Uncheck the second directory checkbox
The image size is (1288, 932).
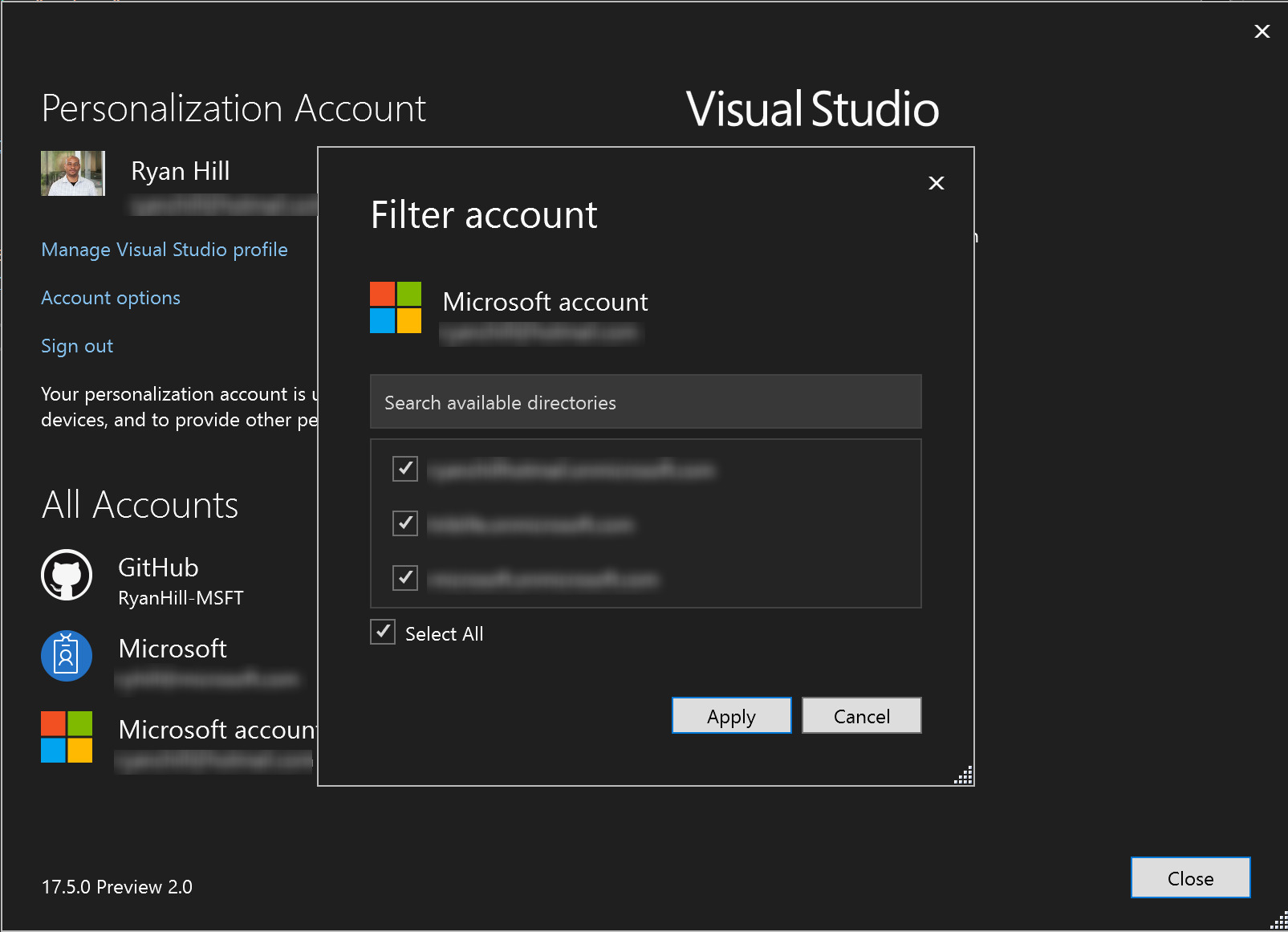405,523
